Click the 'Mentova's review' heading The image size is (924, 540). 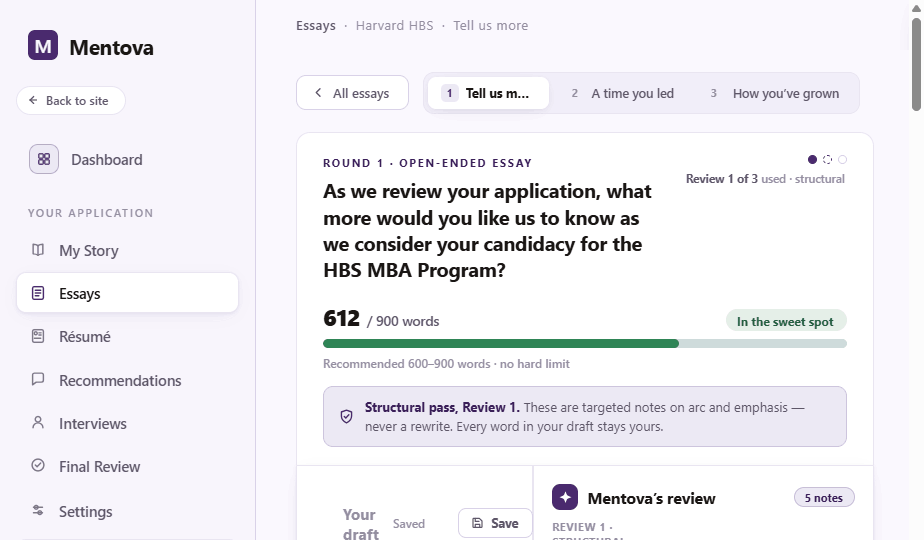[x=651, y=498]
